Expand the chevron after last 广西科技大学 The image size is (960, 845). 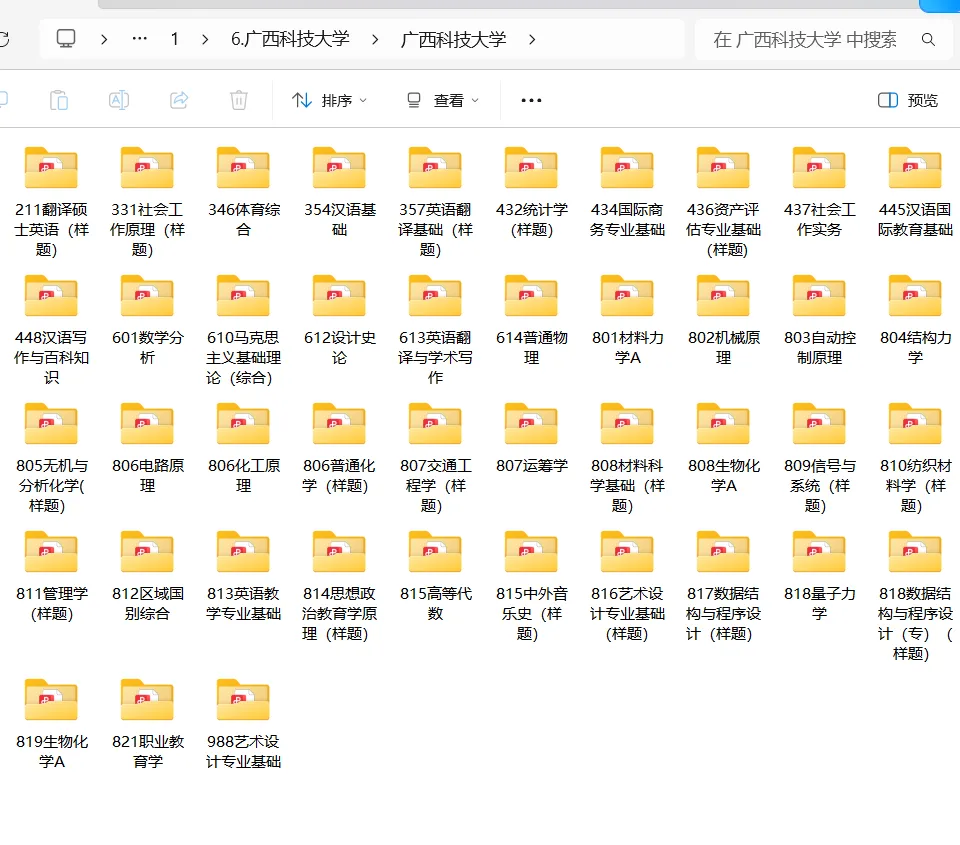pos(532,40)
